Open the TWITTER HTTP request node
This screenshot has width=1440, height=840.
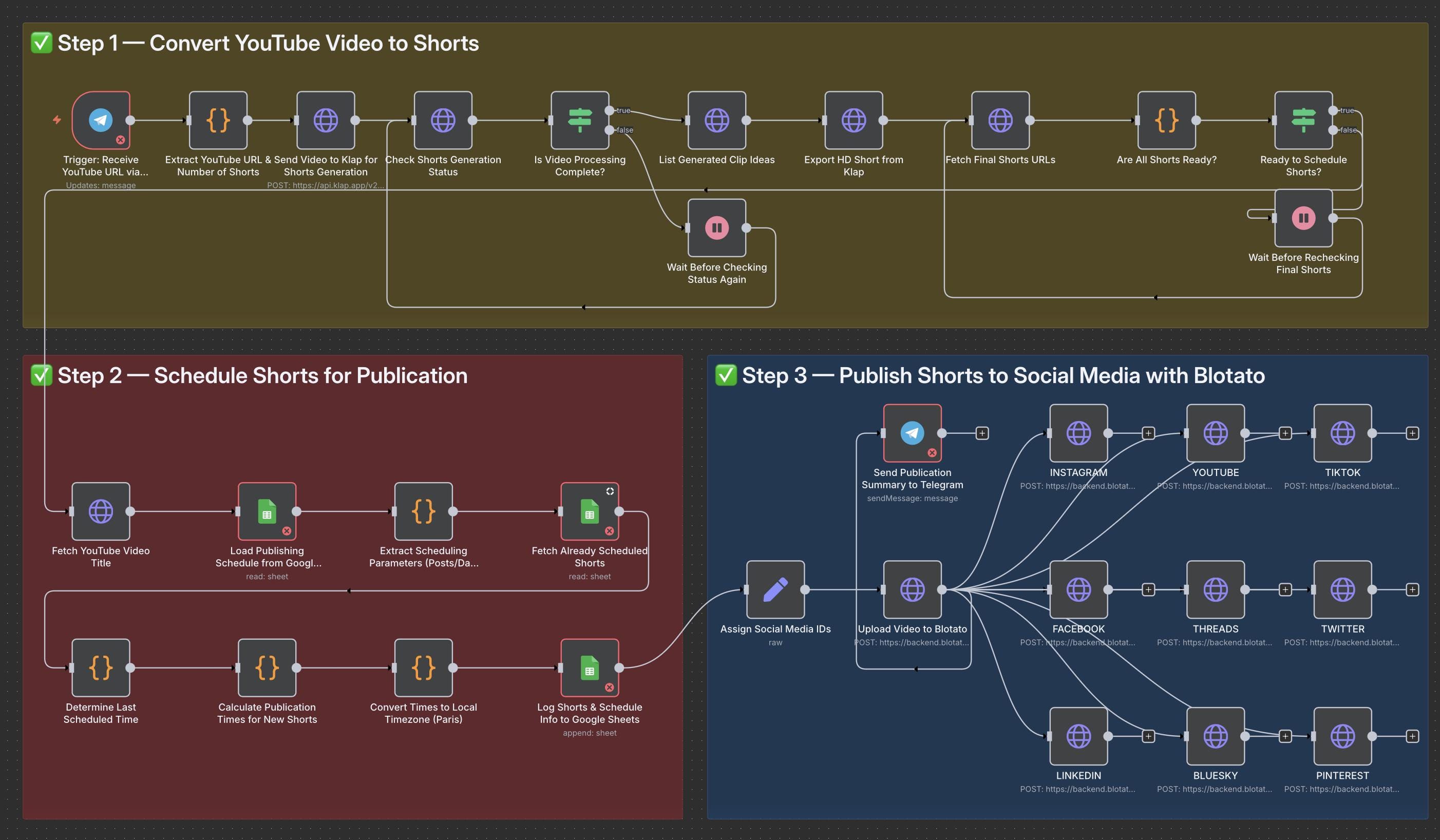point(1342,589)
